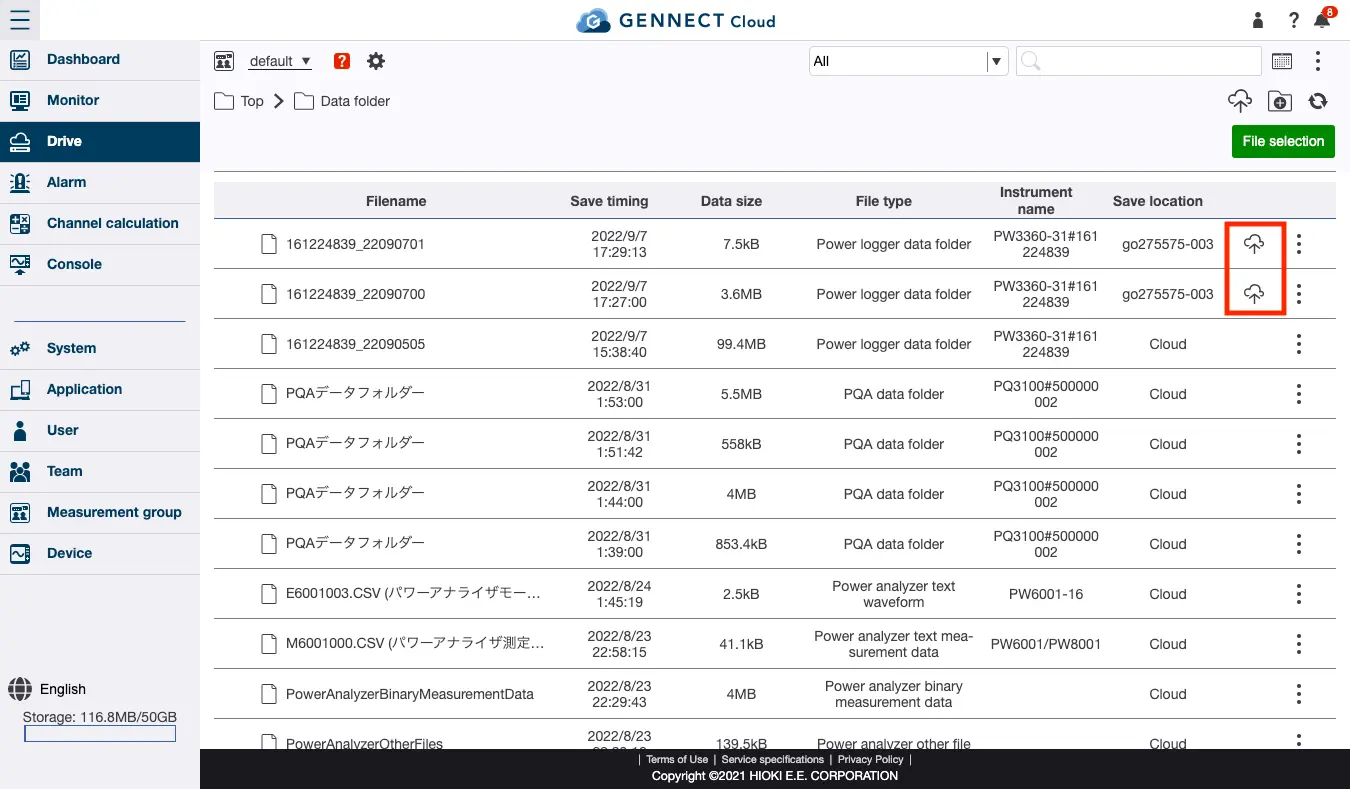Click the green File selection button

(x=1283, y=141)
